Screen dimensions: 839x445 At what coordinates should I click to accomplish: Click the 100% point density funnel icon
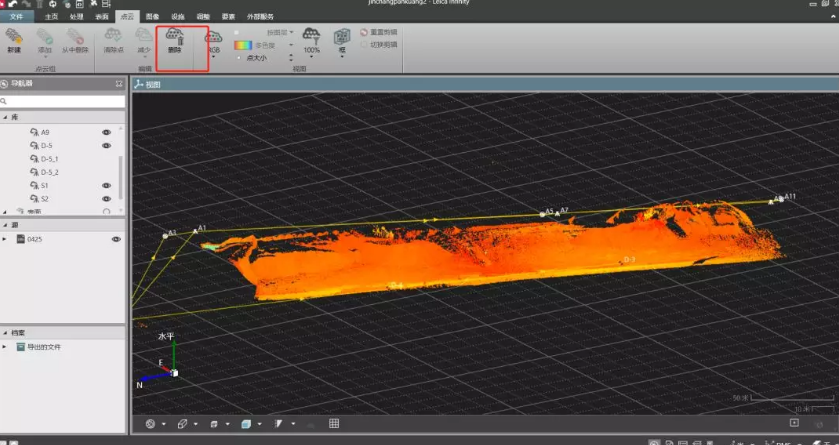coord(311,37)
